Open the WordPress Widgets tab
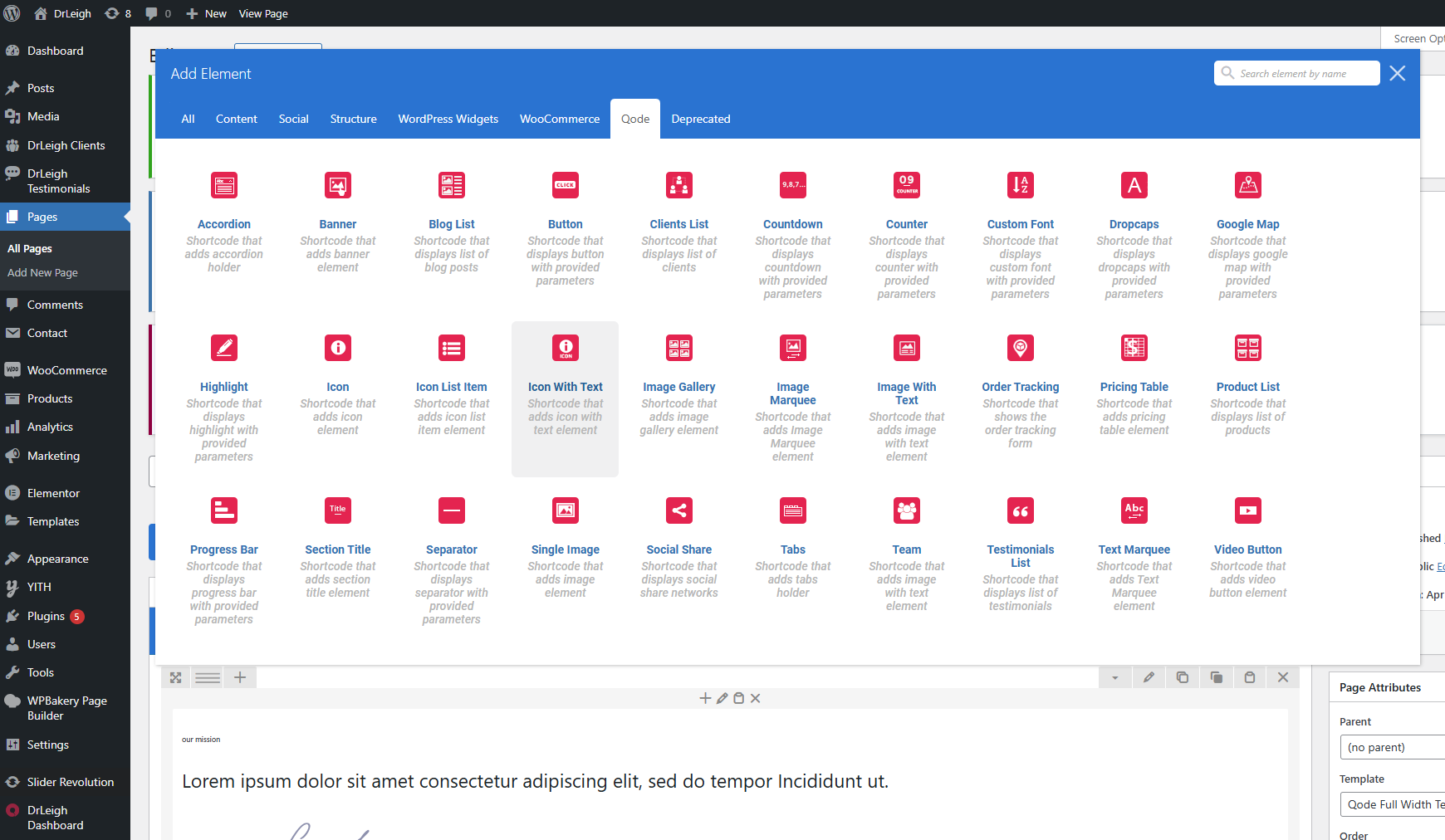This screenshot has width=1445, height=840. [448, 119]
